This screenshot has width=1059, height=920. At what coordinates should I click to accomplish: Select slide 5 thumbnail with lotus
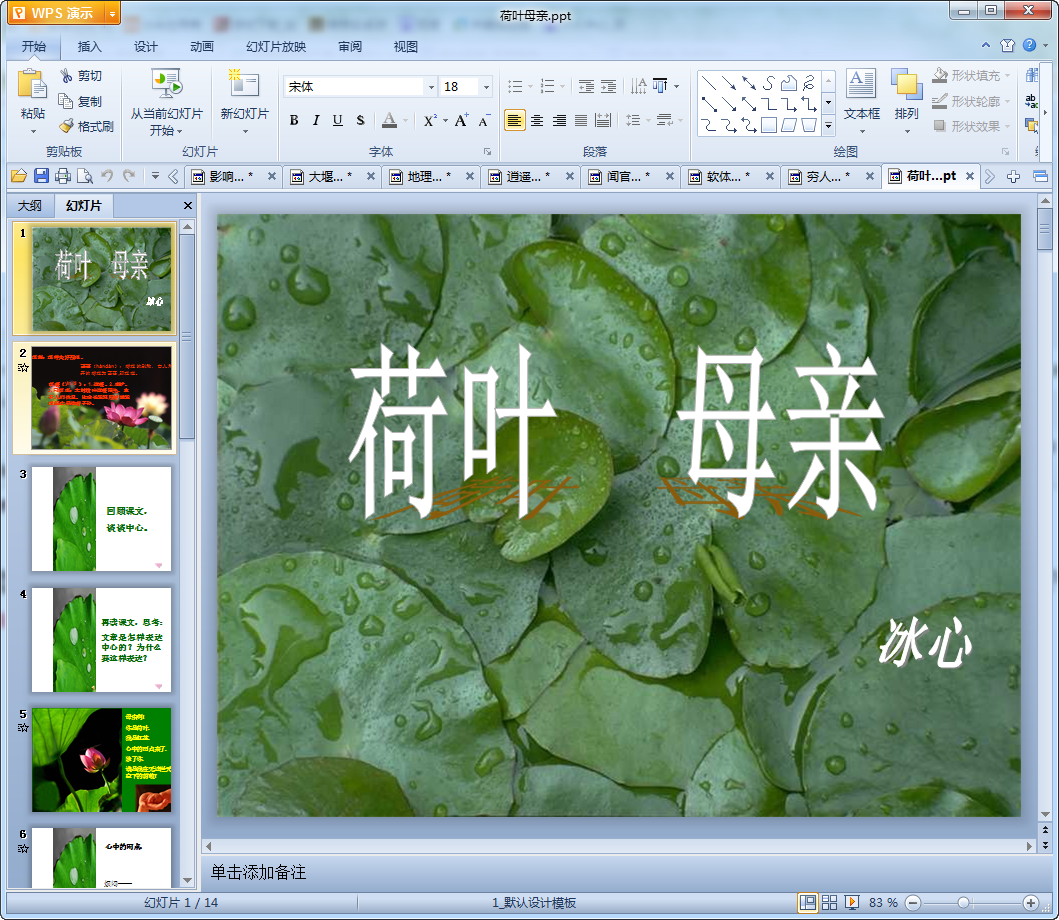[x=101, y=760]
